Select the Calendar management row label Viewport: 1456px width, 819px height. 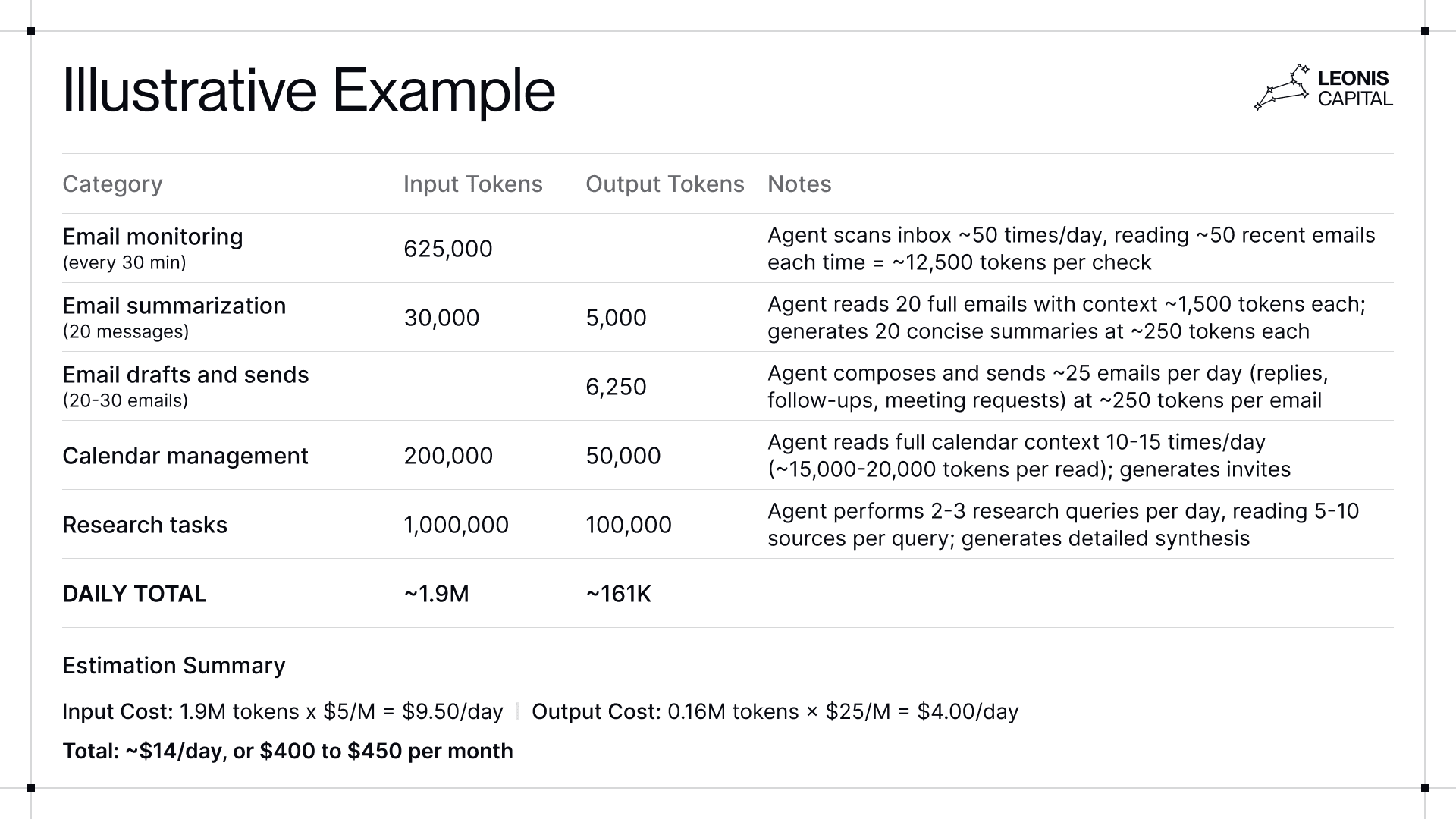coord(185,456)
